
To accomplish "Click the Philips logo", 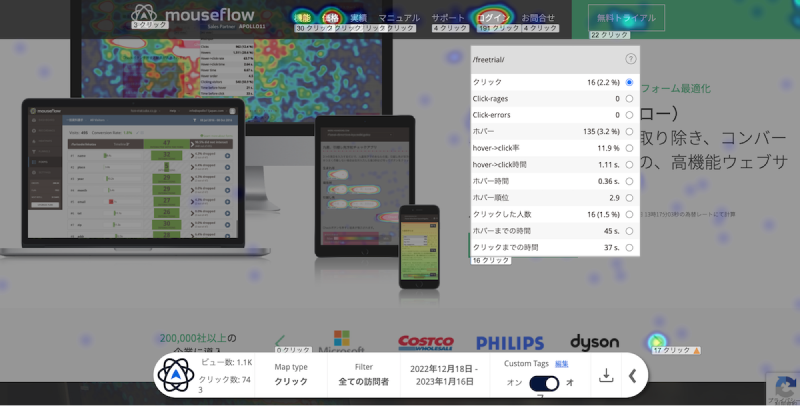I will pos(510,343).
